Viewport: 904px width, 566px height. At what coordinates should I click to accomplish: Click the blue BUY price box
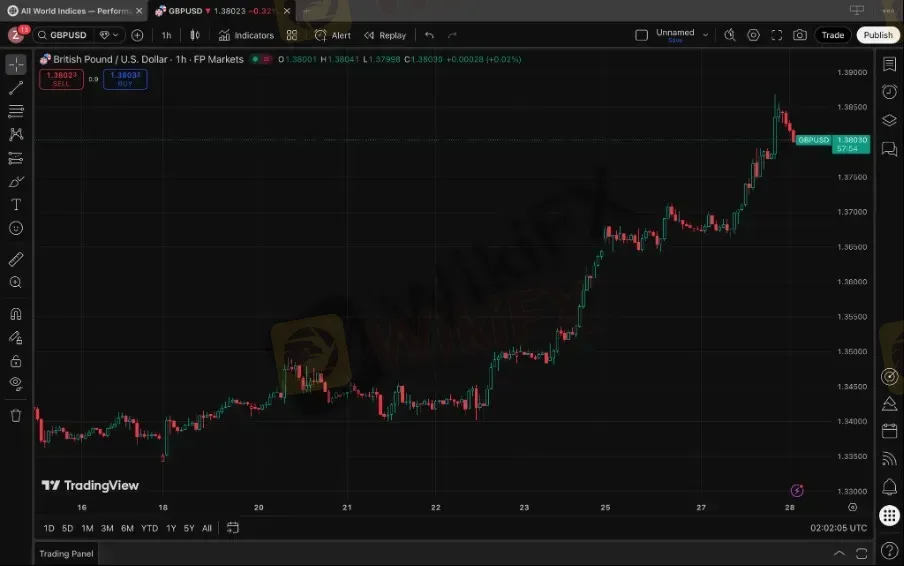click(x=125, y=80)
